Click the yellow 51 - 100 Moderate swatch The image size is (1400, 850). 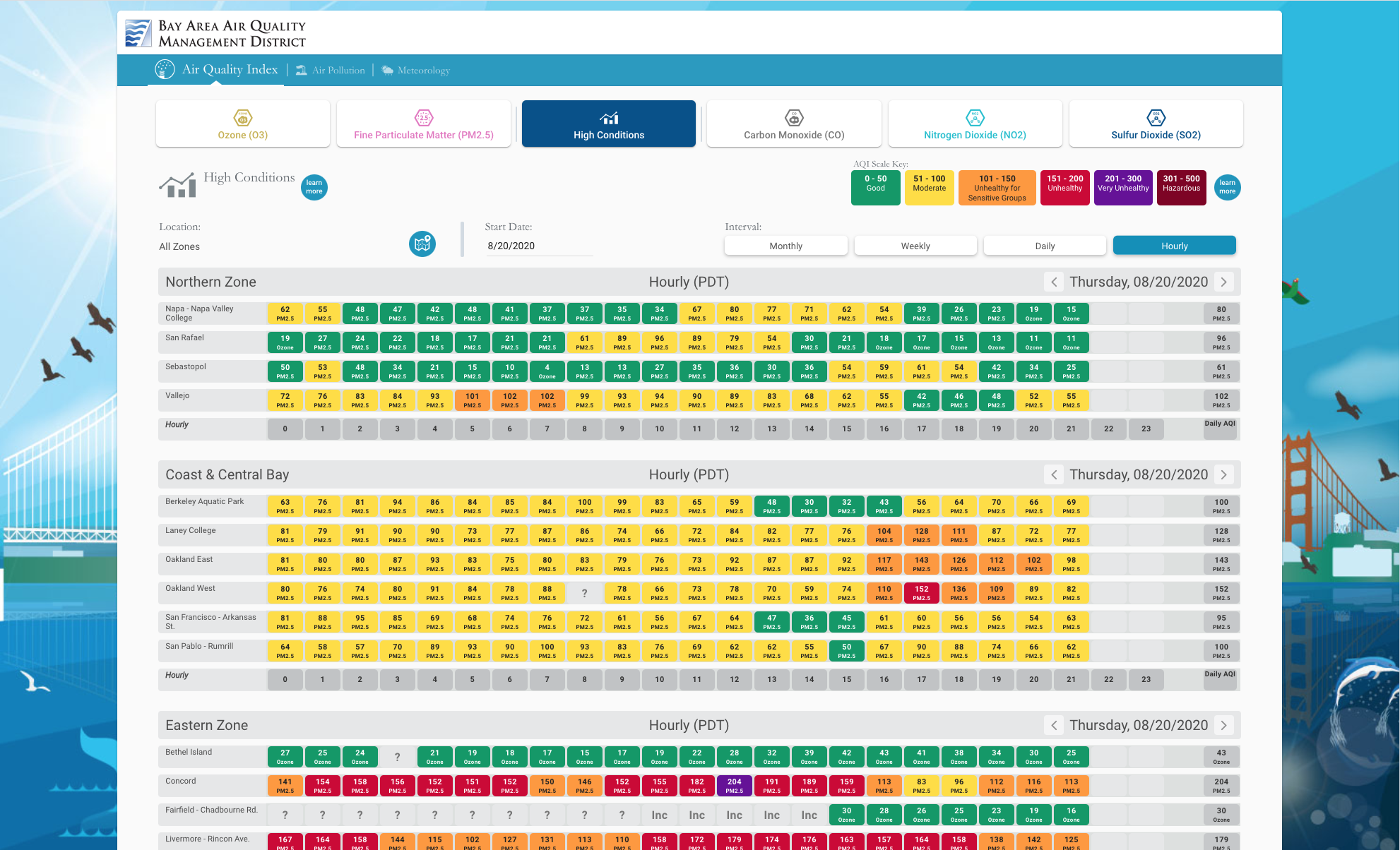tap(929, 188)
